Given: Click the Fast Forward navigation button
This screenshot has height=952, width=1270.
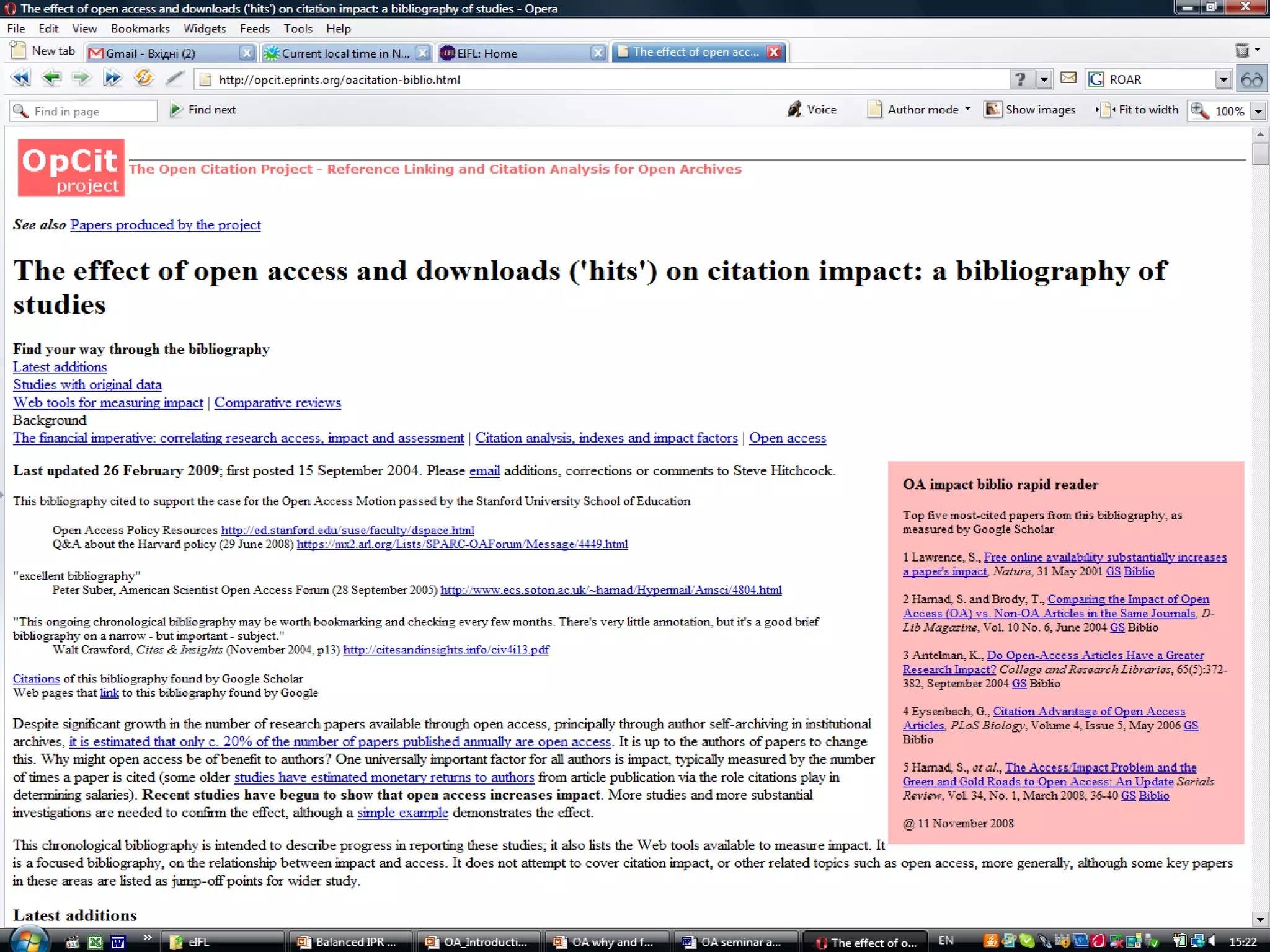Looking at the screenshot, I should click(x=112, y=79).
